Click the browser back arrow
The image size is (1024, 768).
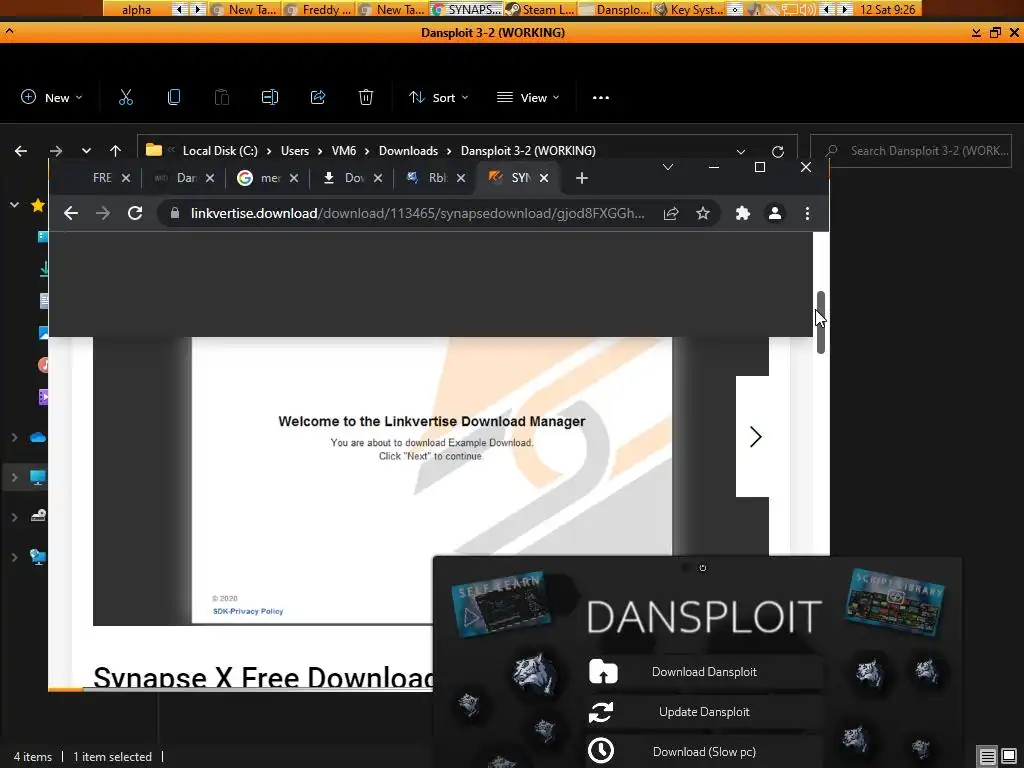click(71, 213)
